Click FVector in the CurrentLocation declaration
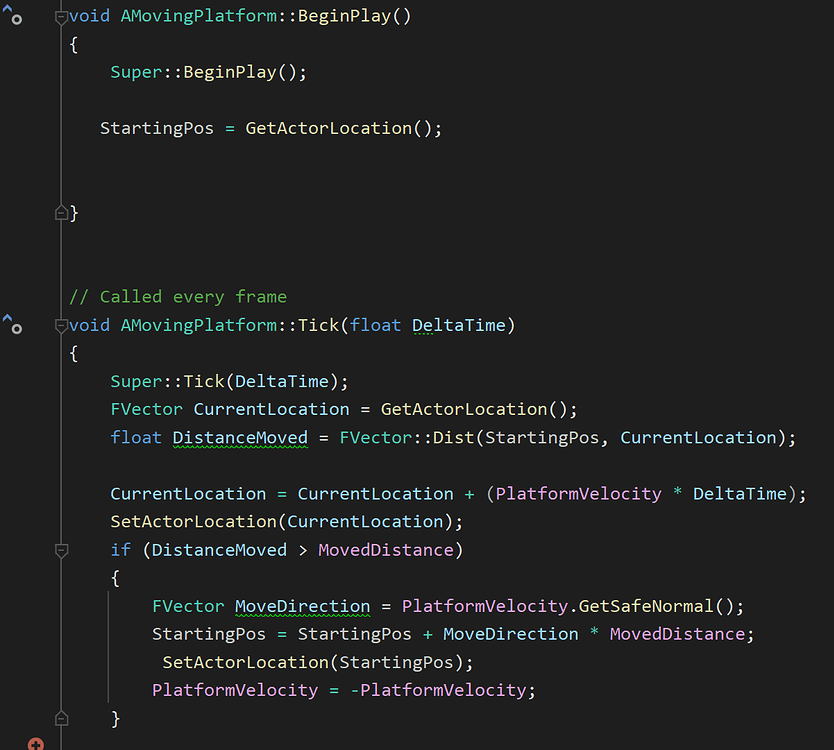 (146, 409)
